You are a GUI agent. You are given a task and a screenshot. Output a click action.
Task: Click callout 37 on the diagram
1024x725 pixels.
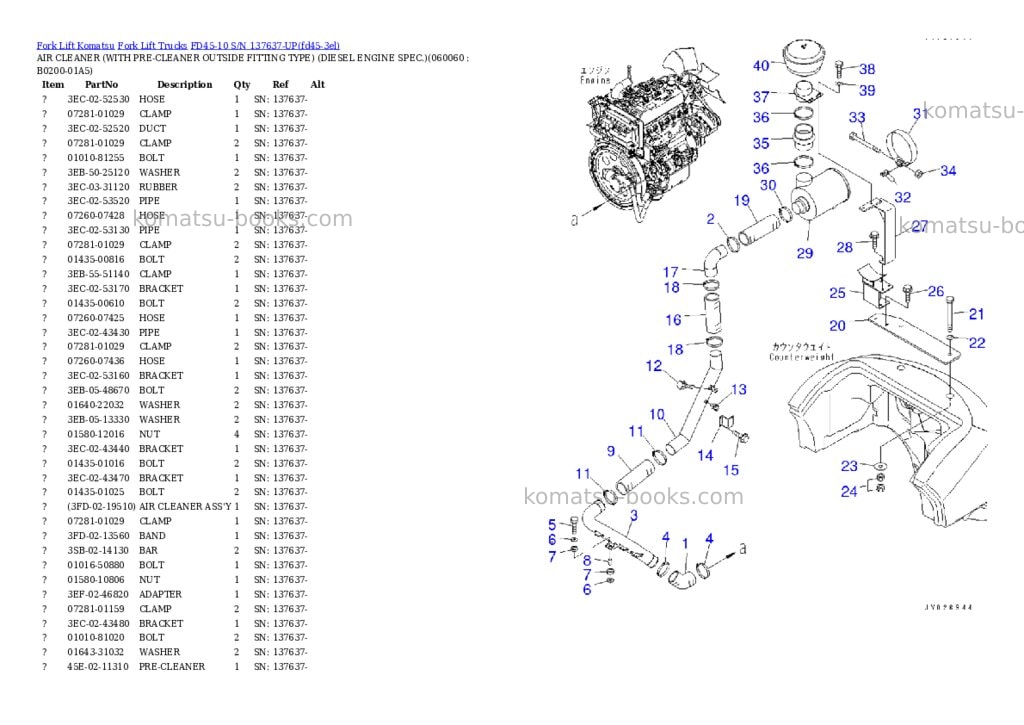tap(761, 97)
